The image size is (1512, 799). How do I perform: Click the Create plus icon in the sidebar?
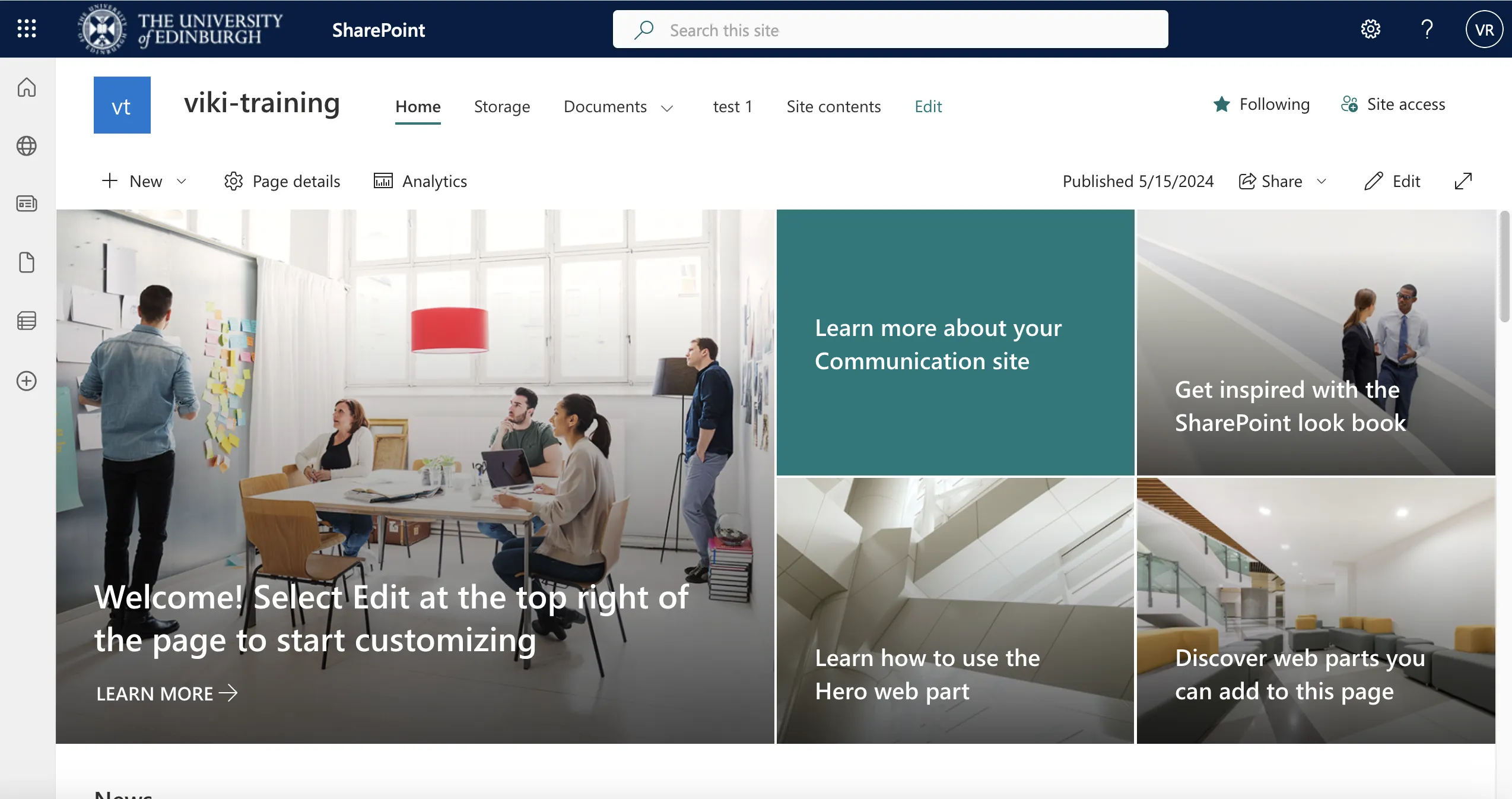tap(27, 381)
